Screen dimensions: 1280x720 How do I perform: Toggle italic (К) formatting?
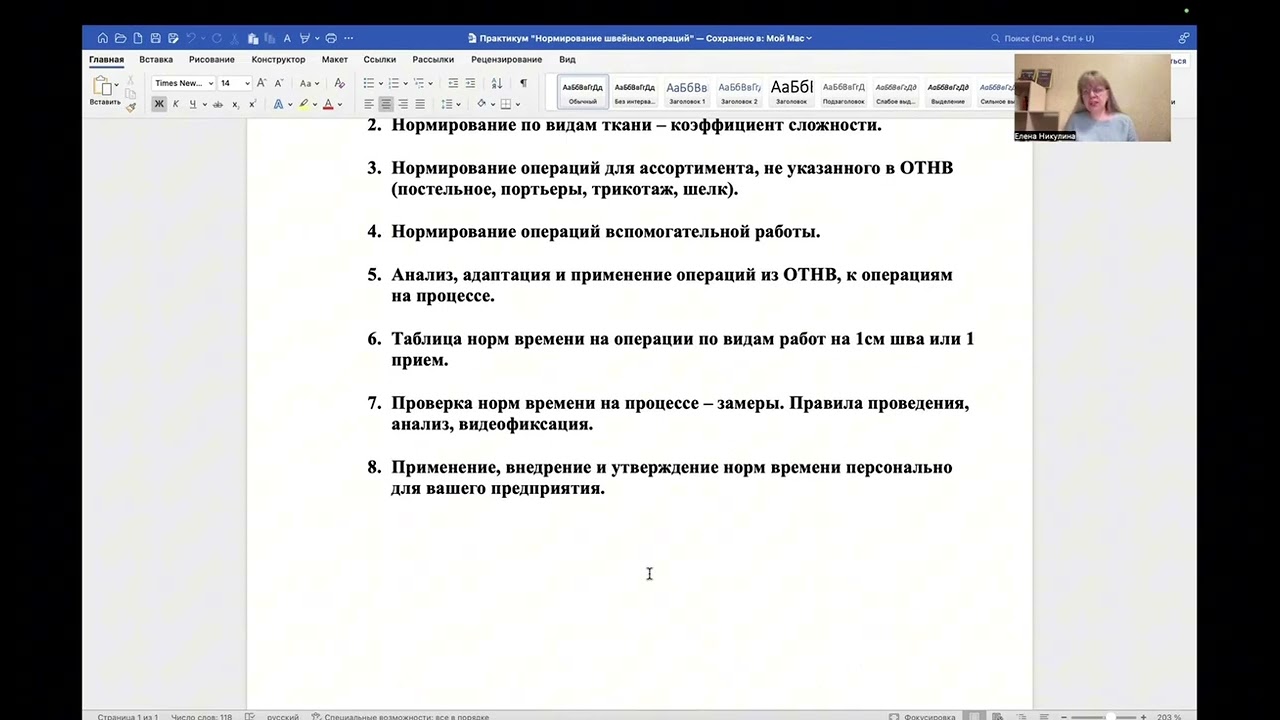point(176,104)
